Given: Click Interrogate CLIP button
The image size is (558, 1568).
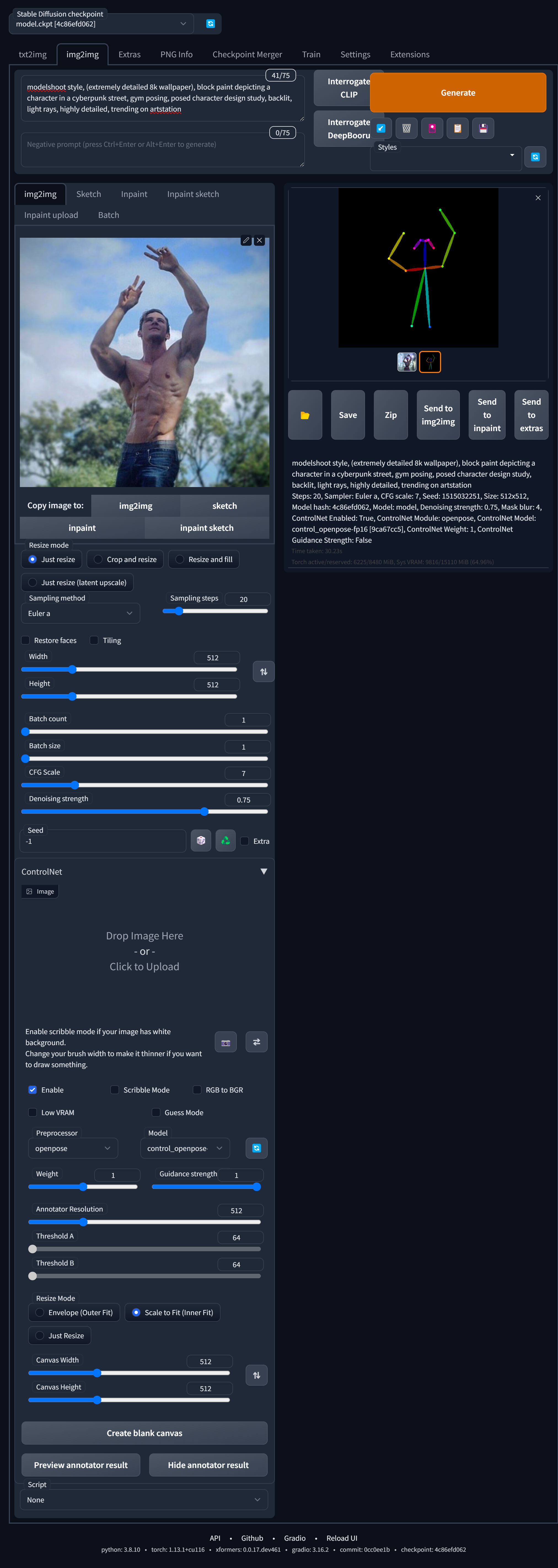Looking at the screenshot, I should (348, 88).
